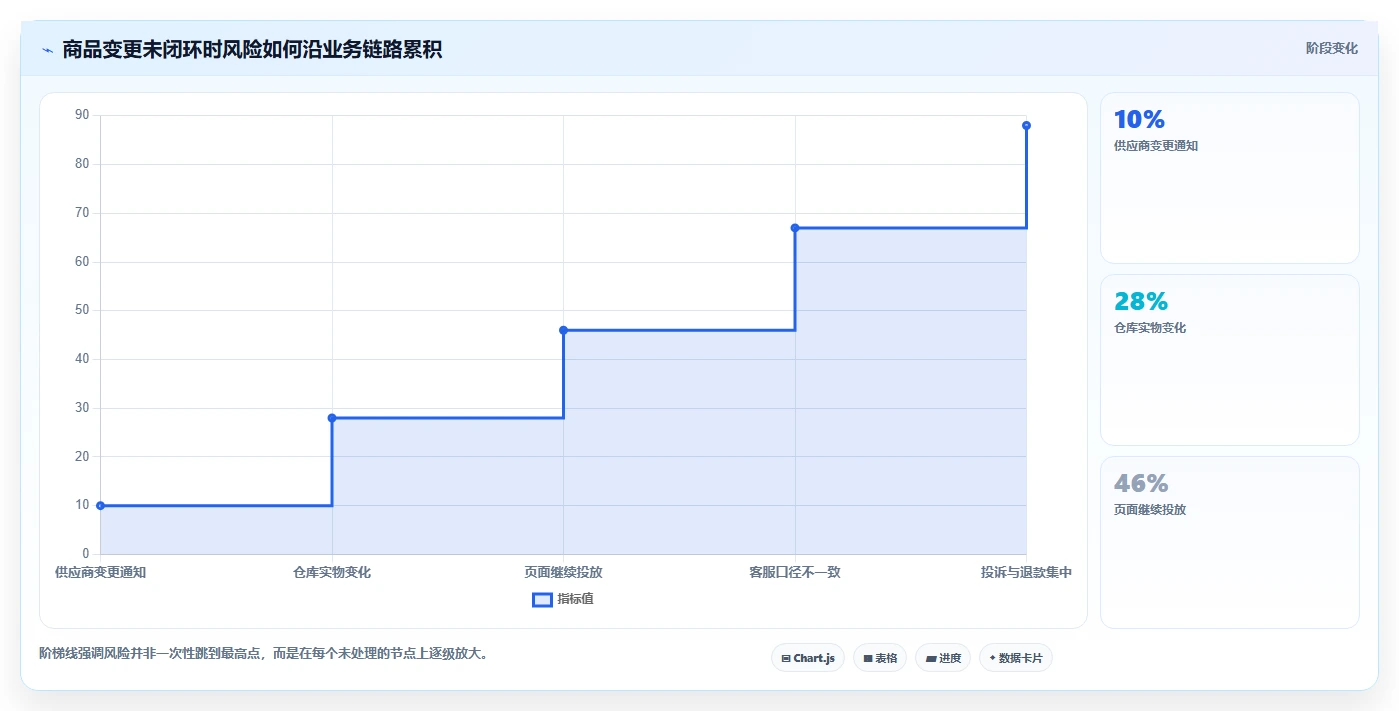Click data point at 客服口径不一致 value 67
Image resolution: width=1399 pixels, height=711 pixels.
[795, 228]
